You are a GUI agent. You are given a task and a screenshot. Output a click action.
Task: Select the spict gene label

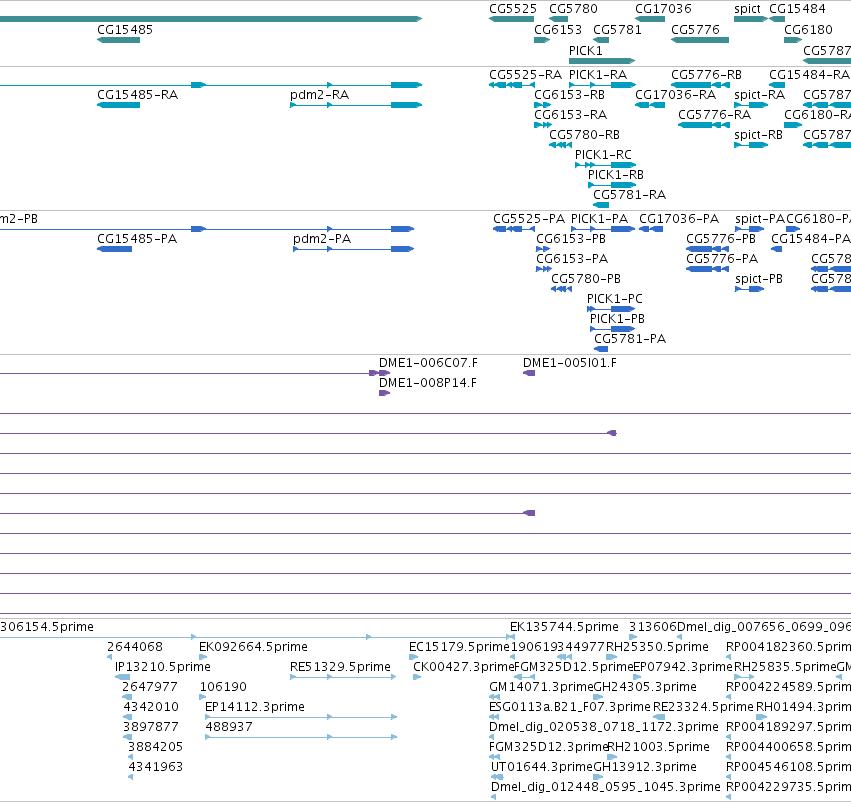click(747, 9)
